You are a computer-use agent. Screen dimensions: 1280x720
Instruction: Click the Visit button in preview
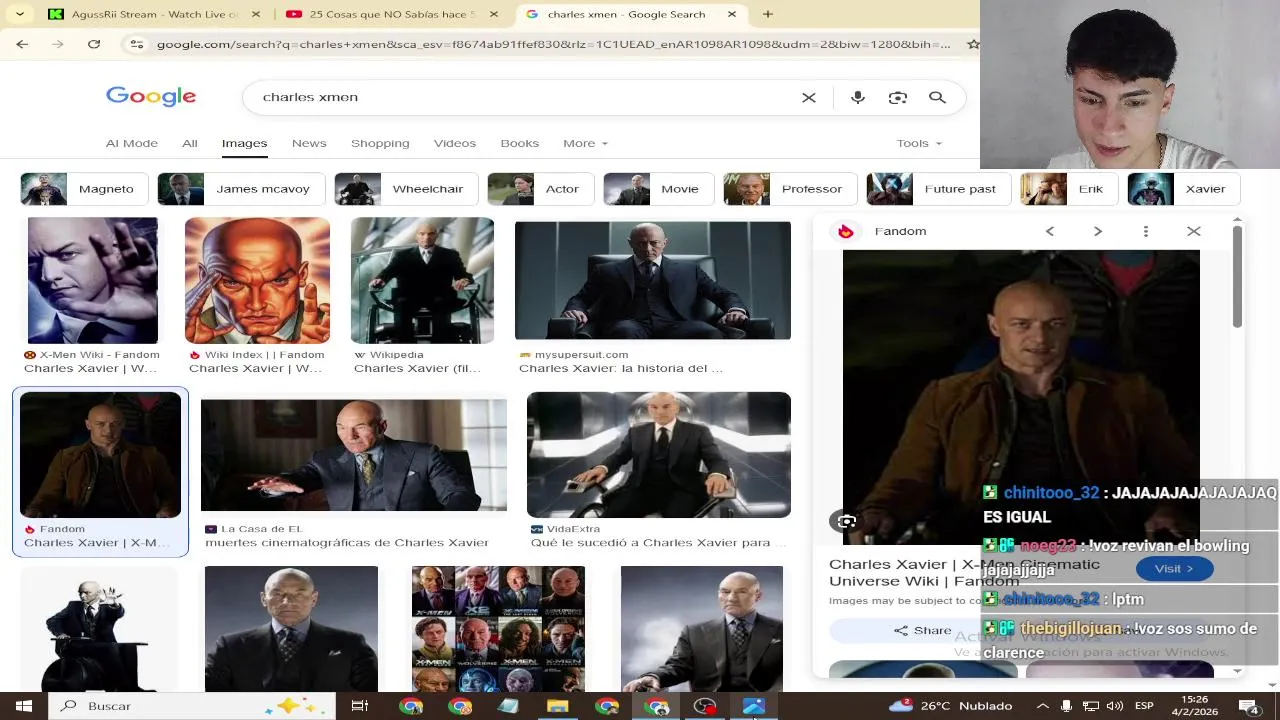[1174, 568]
